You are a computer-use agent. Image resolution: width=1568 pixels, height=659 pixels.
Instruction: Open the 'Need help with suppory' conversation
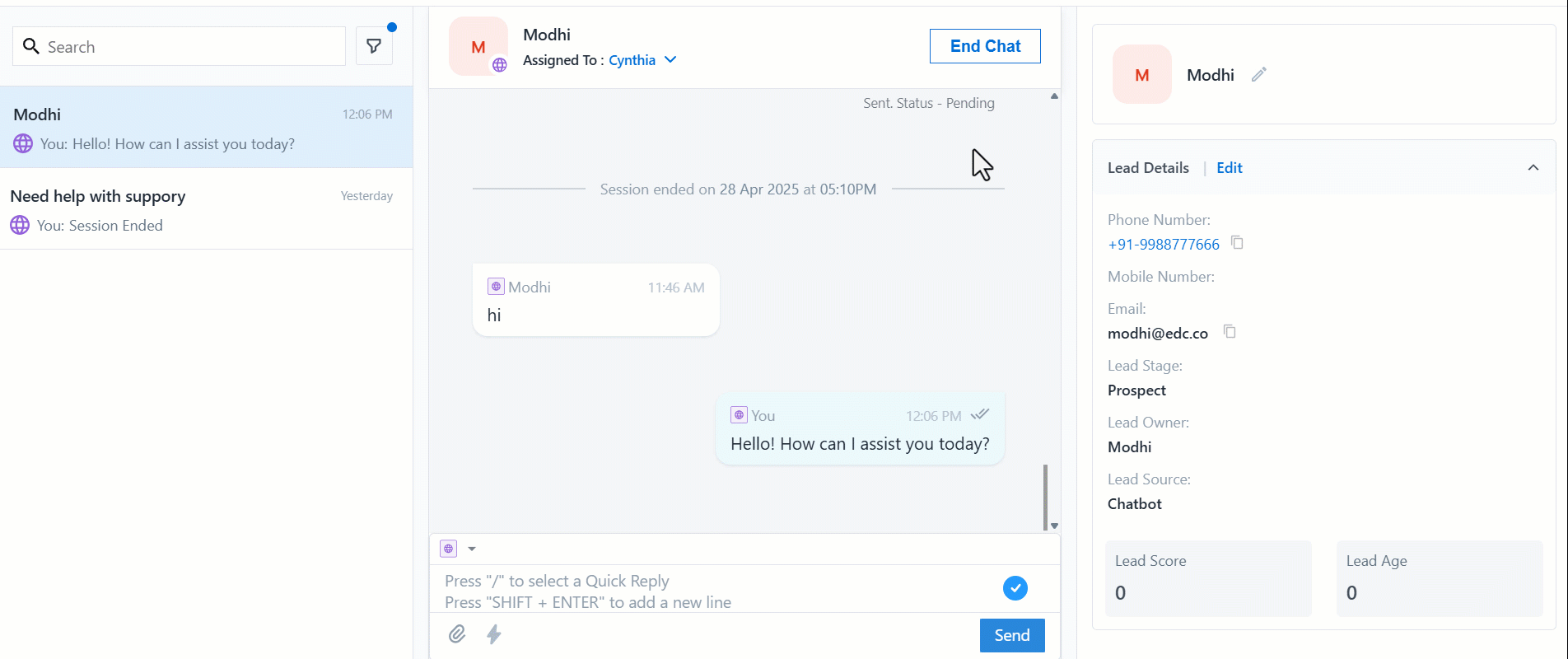tap(206, 209)
